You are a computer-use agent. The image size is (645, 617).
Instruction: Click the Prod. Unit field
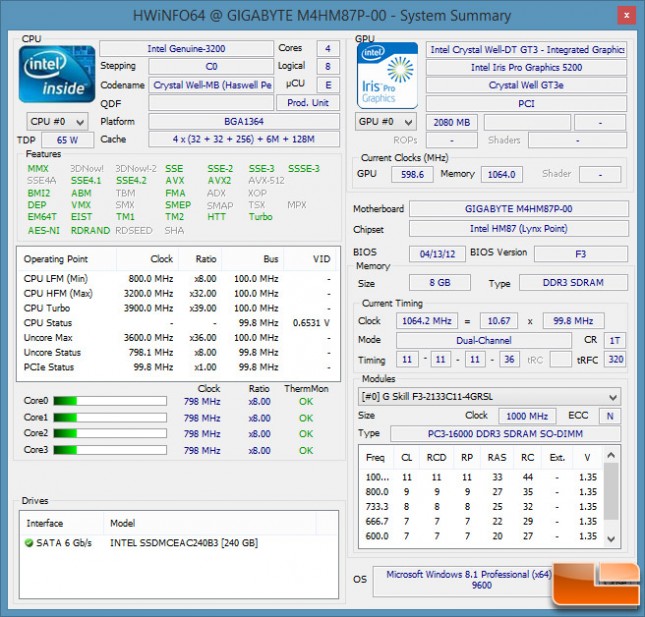coord(308,103)
